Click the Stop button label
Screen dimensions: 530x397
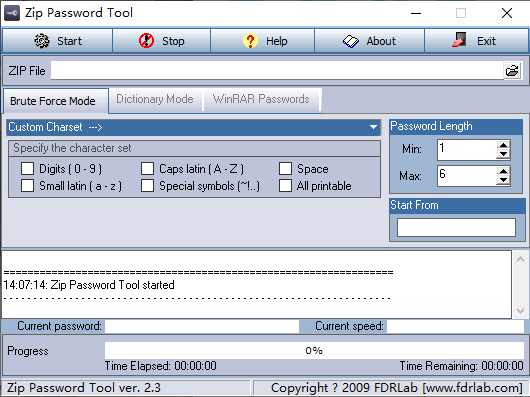click(173, 41)
